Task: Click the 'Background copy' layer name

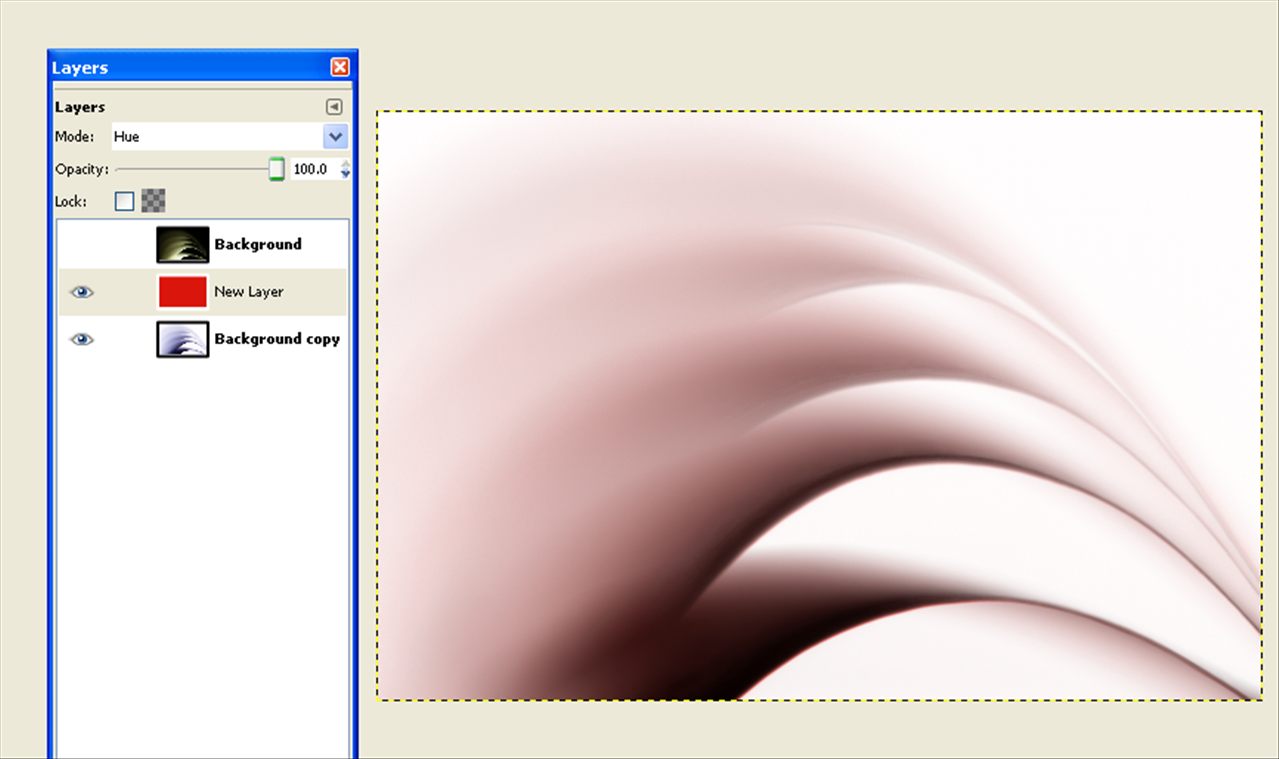Action: (x=277, y=339)
